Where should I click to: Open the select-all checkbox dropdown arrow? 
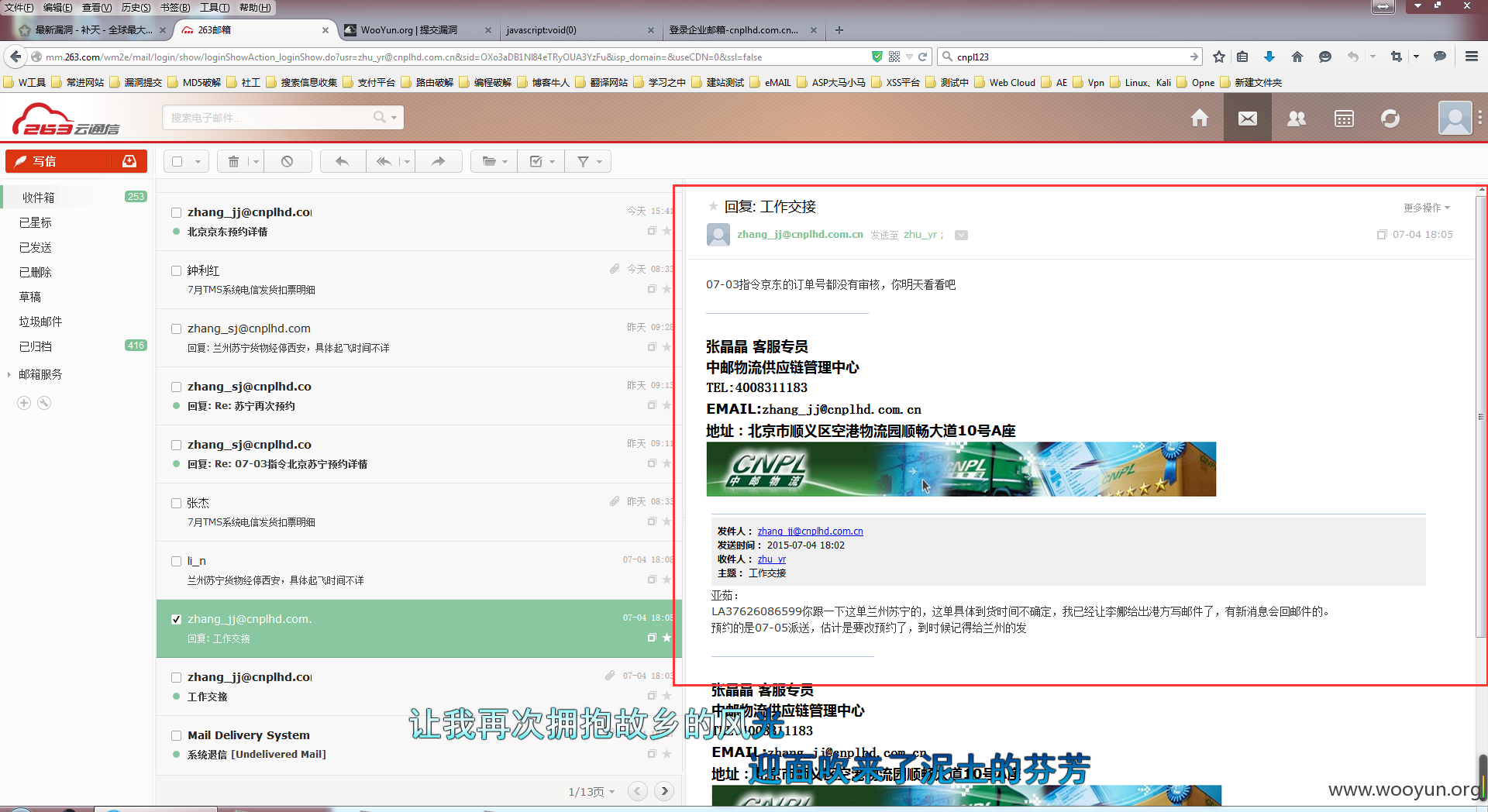pos(198,162)
